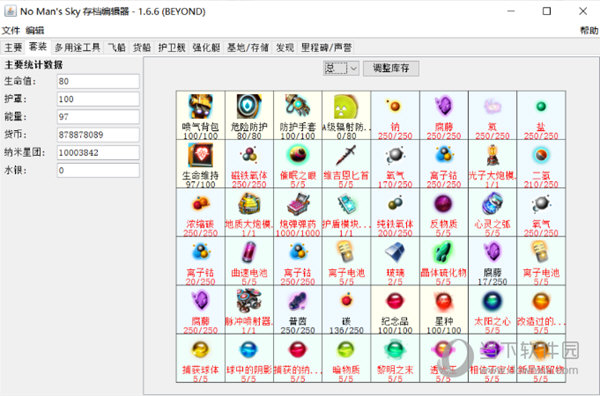Click the 磁铁氧体 item slot
Viewport: 600px width, 396px height.
[x=249, y=164]
